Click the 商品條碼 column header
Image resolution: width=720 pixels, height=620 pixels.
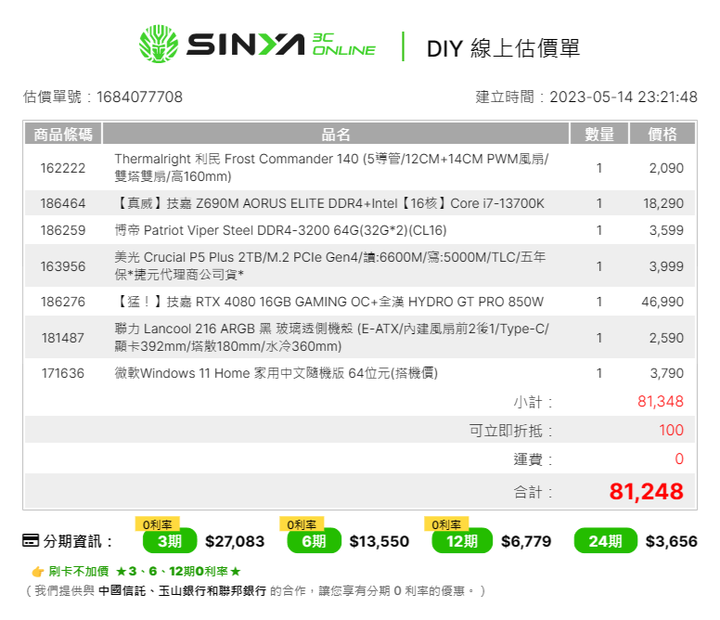click(63, 134)
